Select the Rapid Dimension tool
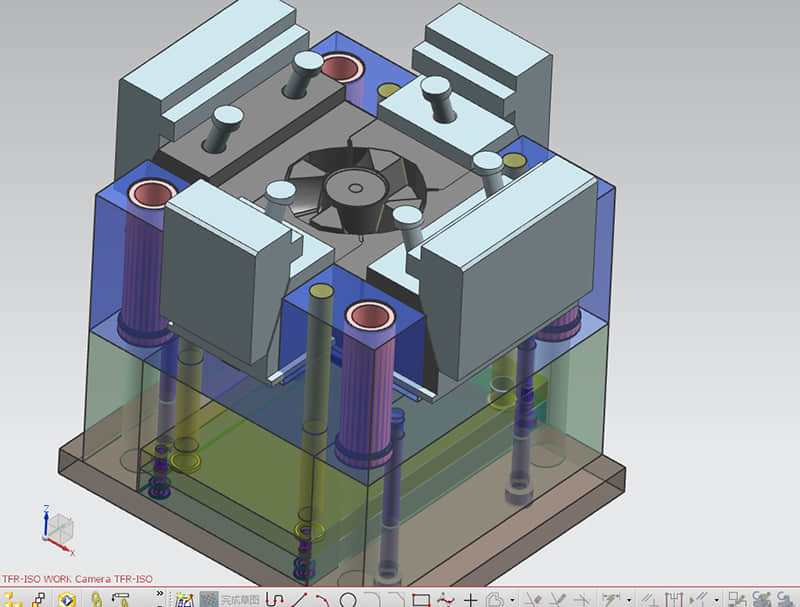 click(x=612, y=599)
